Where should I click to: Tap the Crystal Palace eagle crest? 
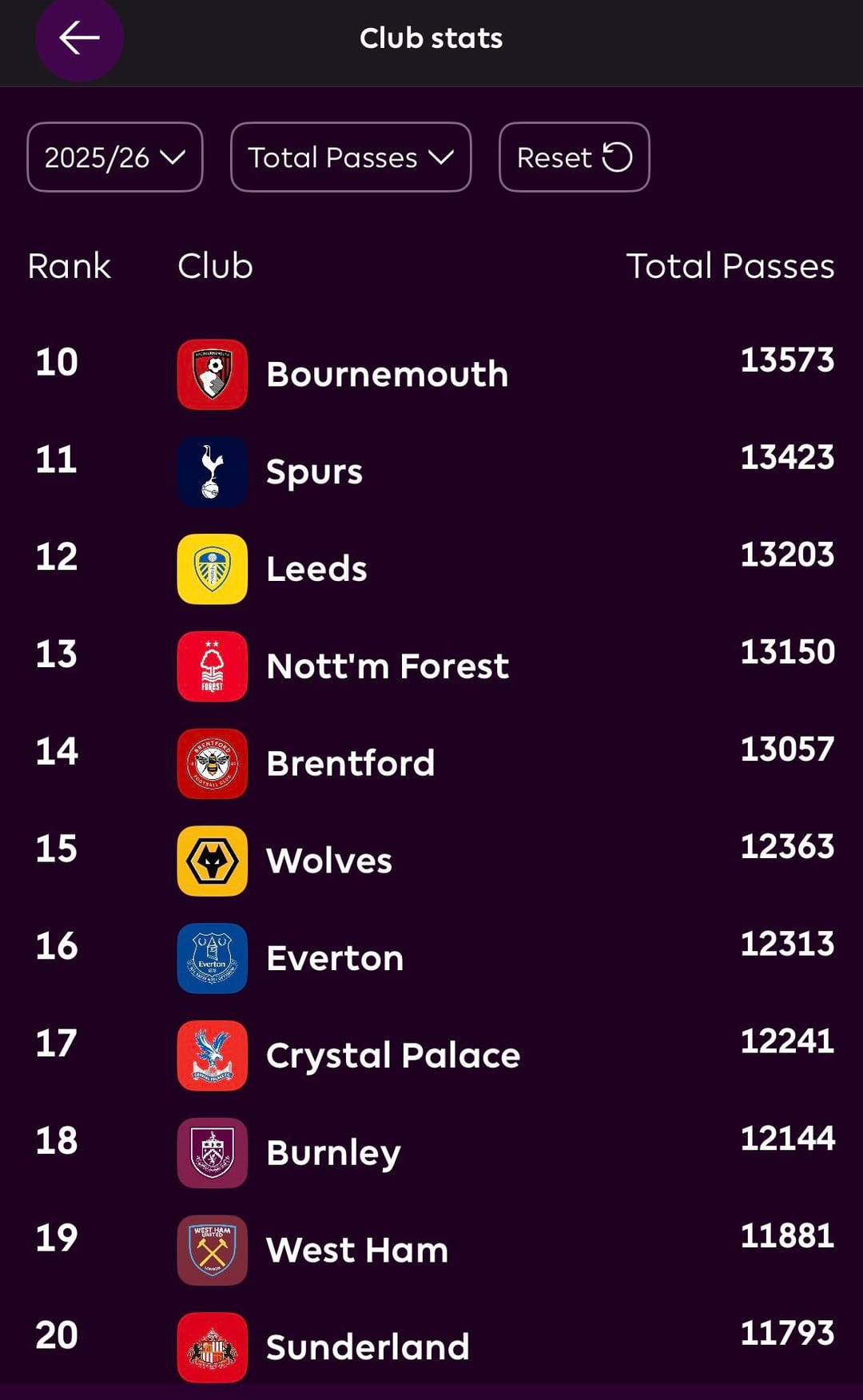[x=212, y=1056]
